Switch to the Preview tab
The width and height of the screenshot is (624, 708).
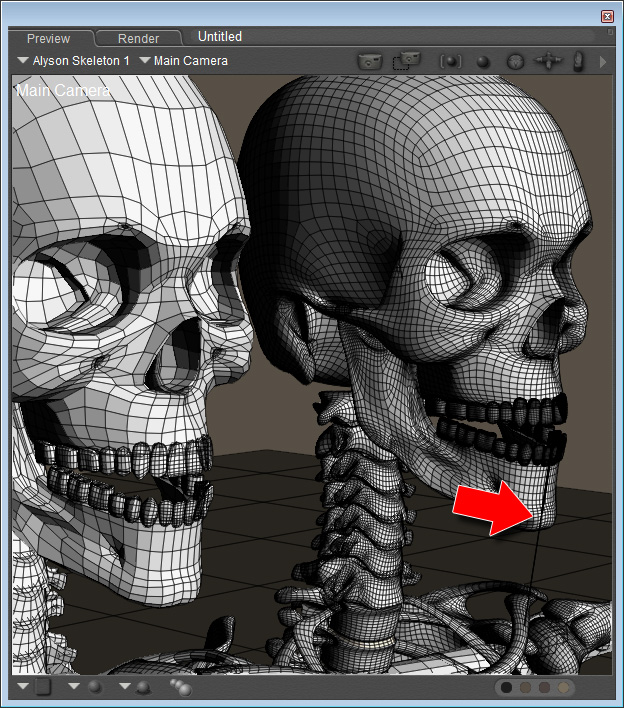tap(48, 38)
